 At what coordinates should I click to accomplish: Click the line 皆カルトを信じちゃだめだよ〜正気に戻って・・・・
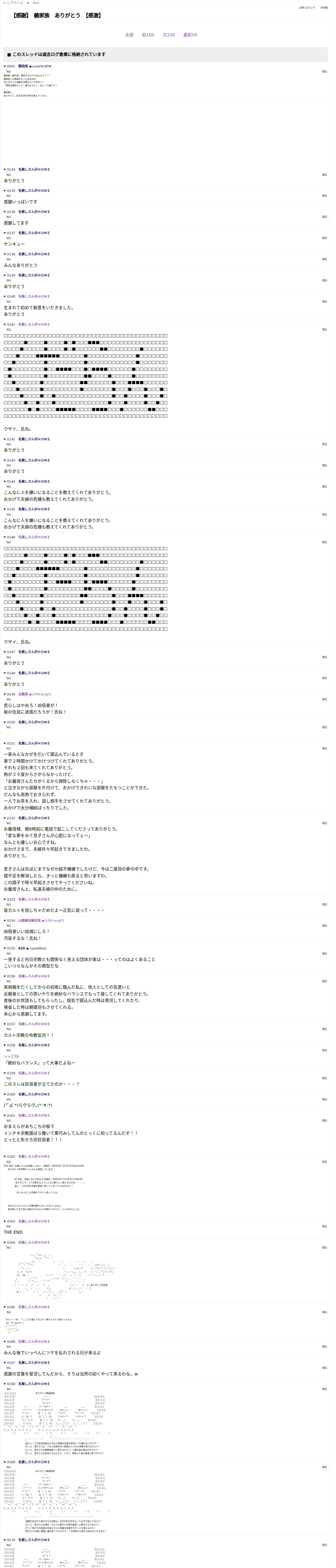[x=54, y=910]
